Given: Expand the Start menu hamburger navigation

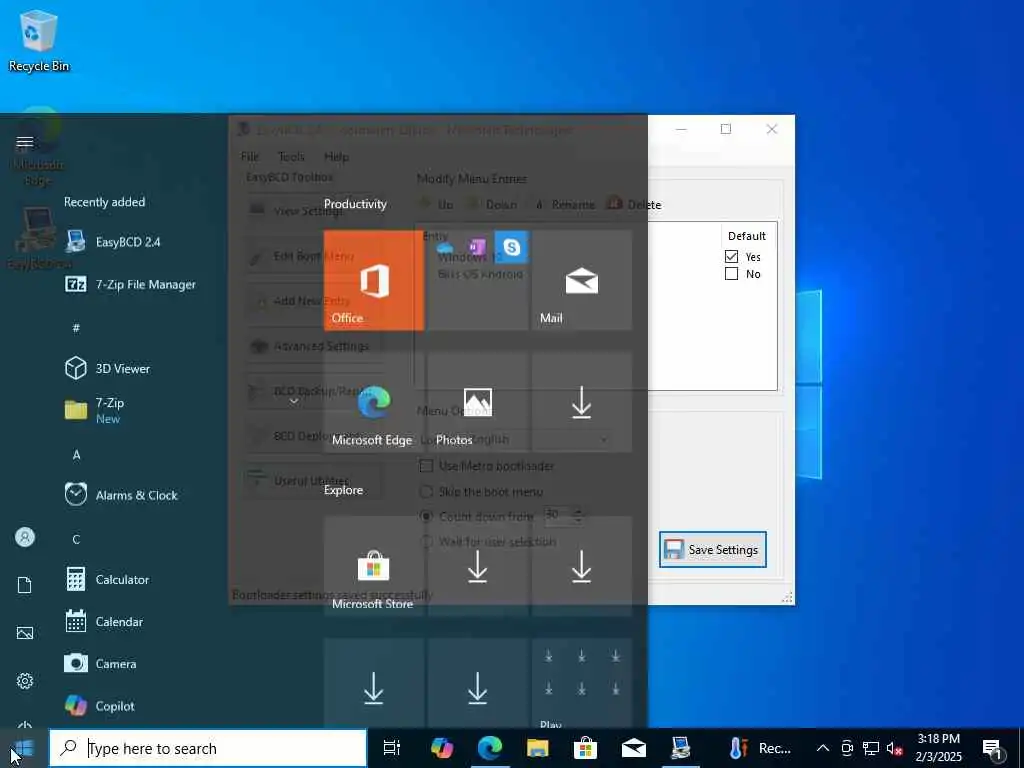Looking at the screenshot, I should coord(25,142).
